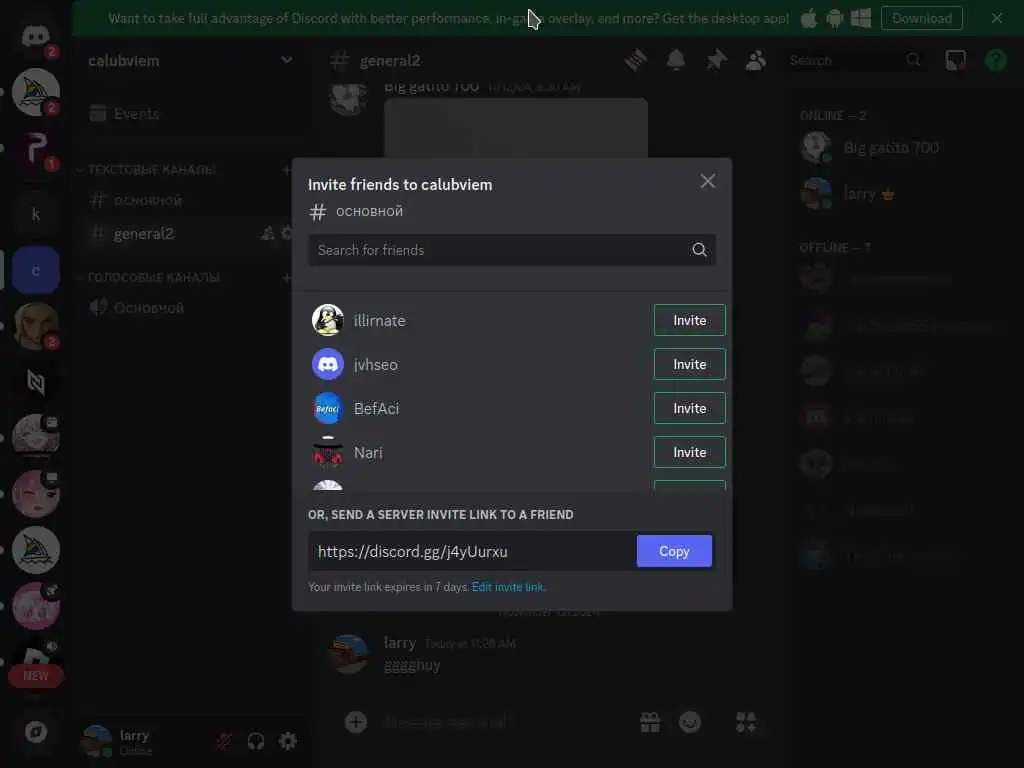Open the threads icon in channel header
This screenshot has height=768, width=1024.
tap(635, 60)
